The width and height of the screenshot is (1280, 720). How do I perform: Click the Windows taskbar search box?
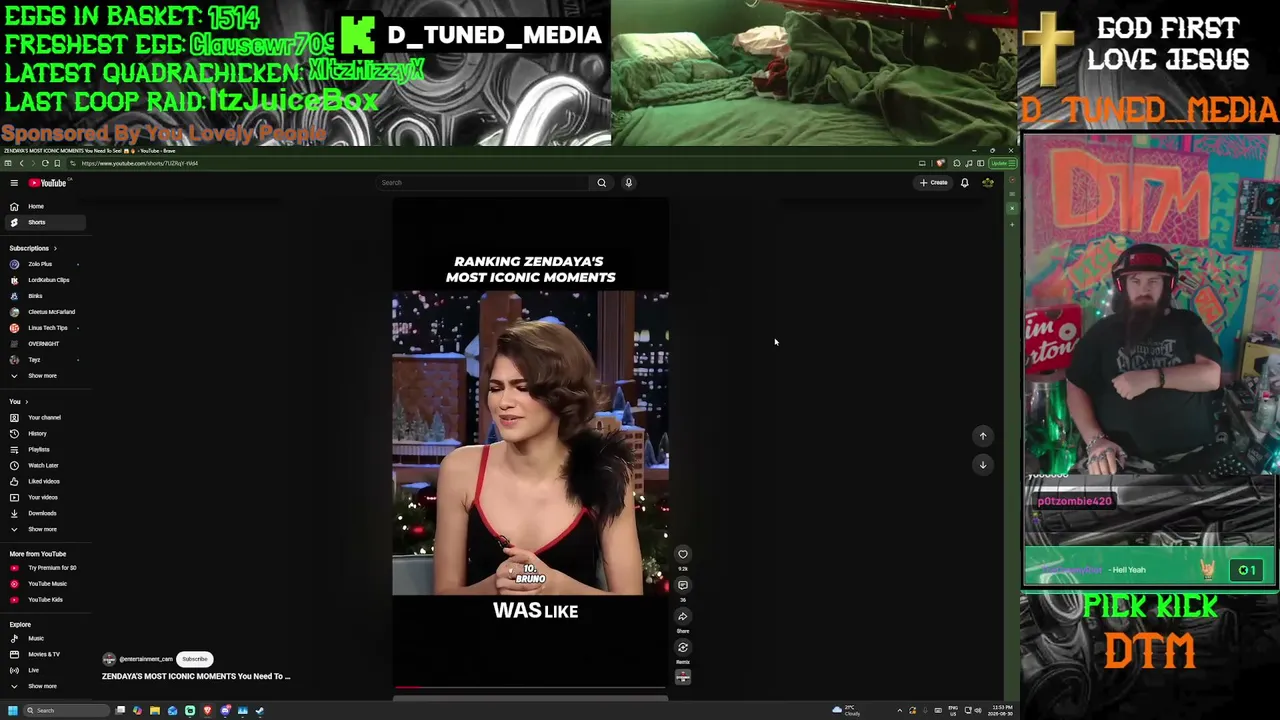click(x=66, y=711)
